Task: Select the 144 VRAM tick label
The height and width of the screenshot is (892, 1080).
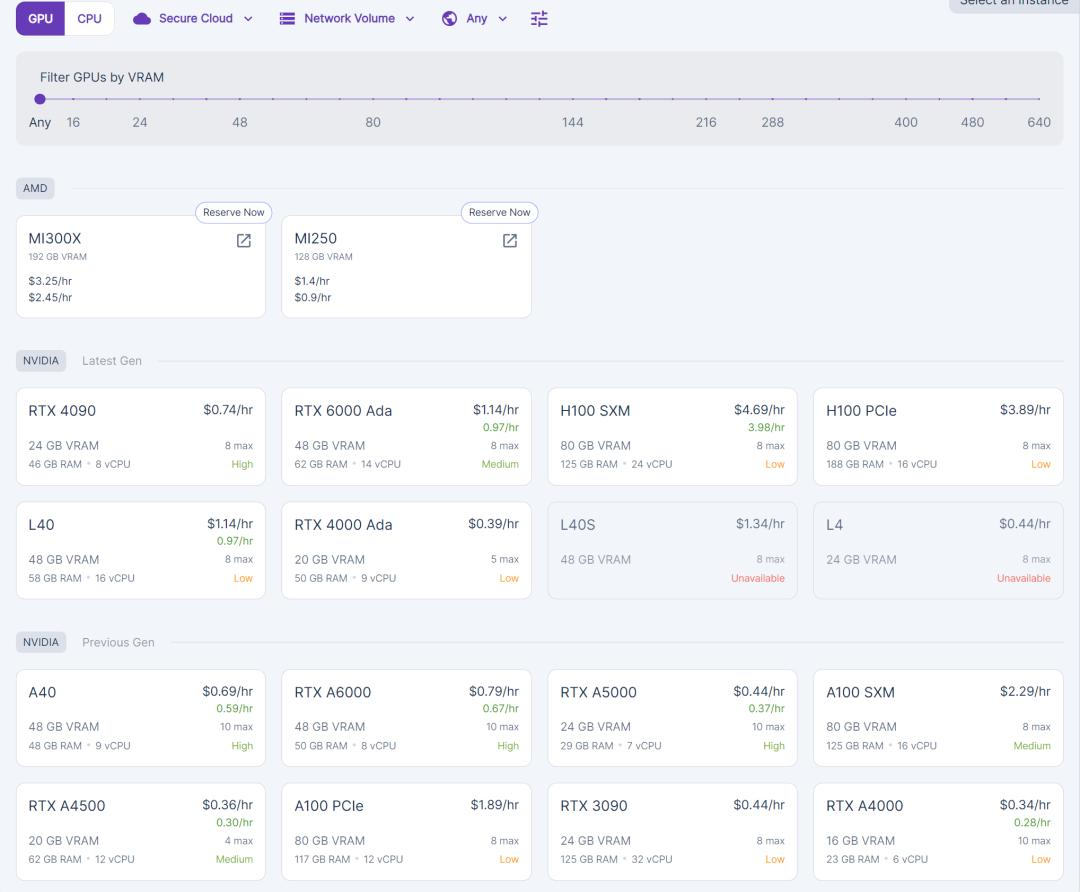Action: click(x=572, y=122)
